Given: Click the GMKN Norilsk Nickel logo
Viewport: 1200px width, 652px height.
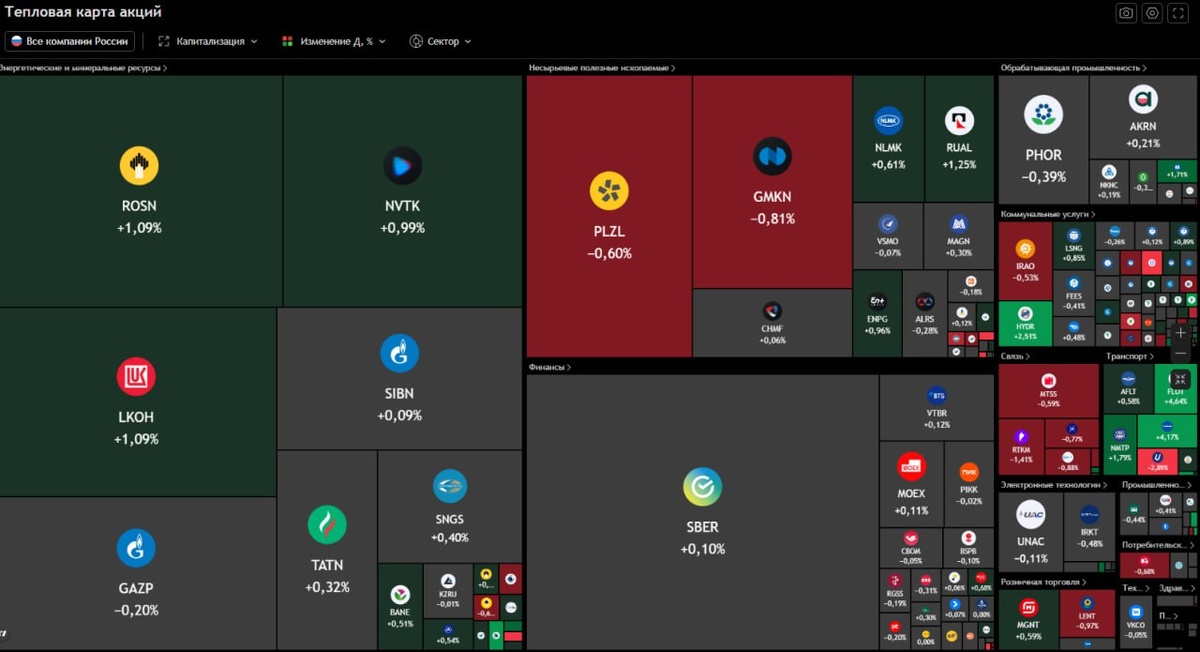Looking at the screenshot, I should [772, 156].
